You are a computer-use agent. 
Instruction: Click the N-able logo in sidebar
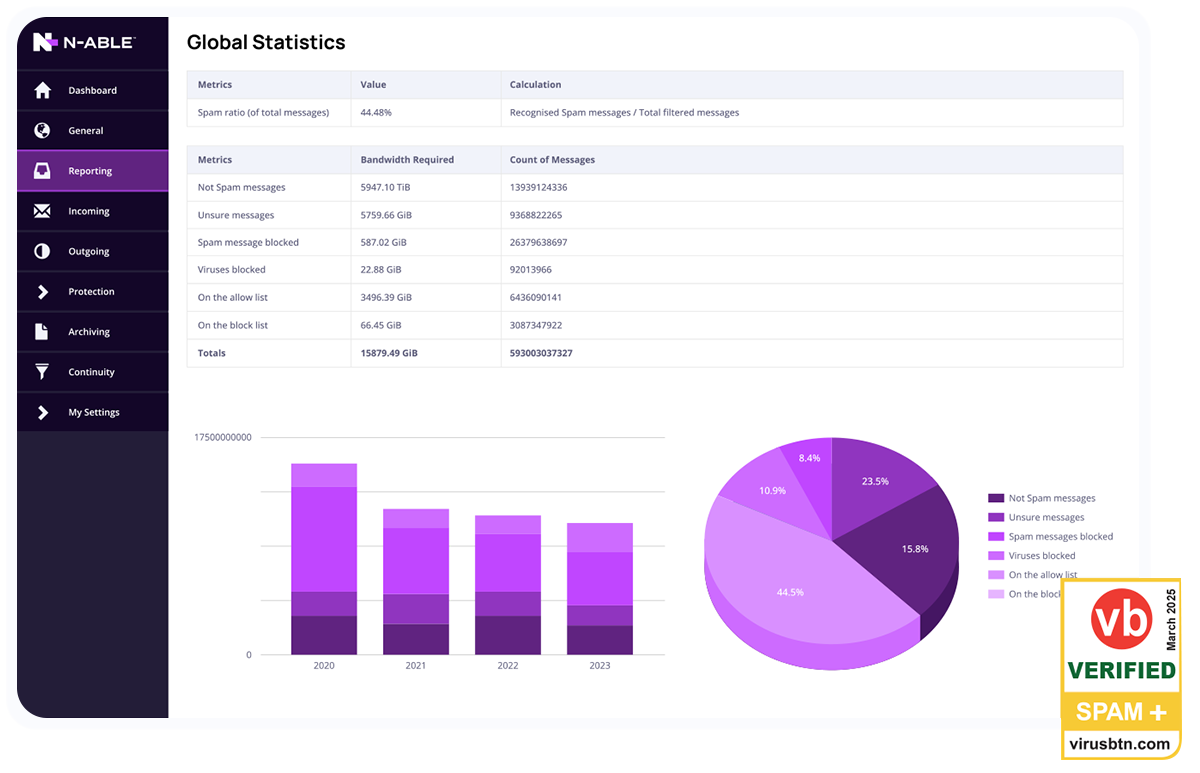tap(83, 42)
